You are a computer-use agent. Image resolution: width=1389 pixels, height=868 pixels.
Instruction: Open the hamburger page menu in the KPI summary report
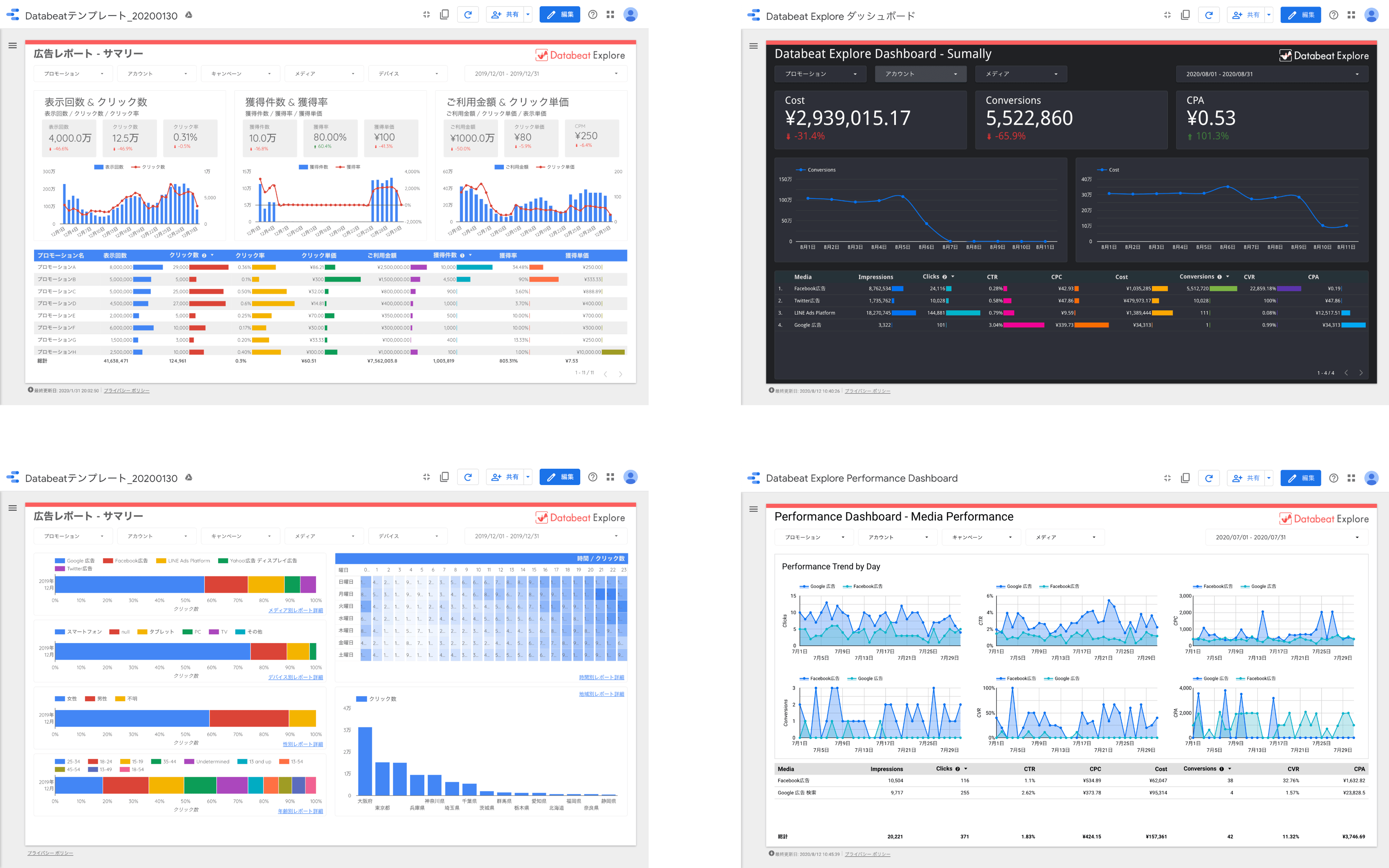point(13,45)
